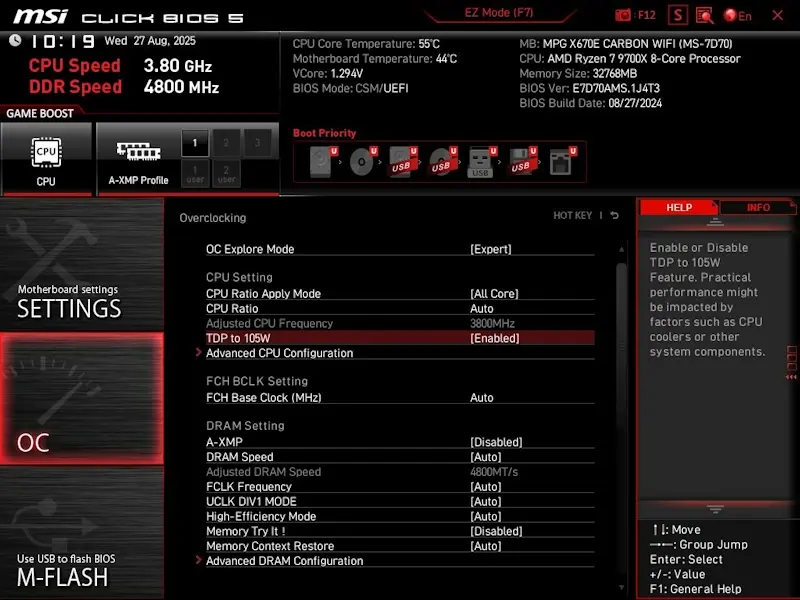This screenshot has height=600, width=800.
Task: Open M-FLASH to flash BIOS from USB
Action: [82, 534]
